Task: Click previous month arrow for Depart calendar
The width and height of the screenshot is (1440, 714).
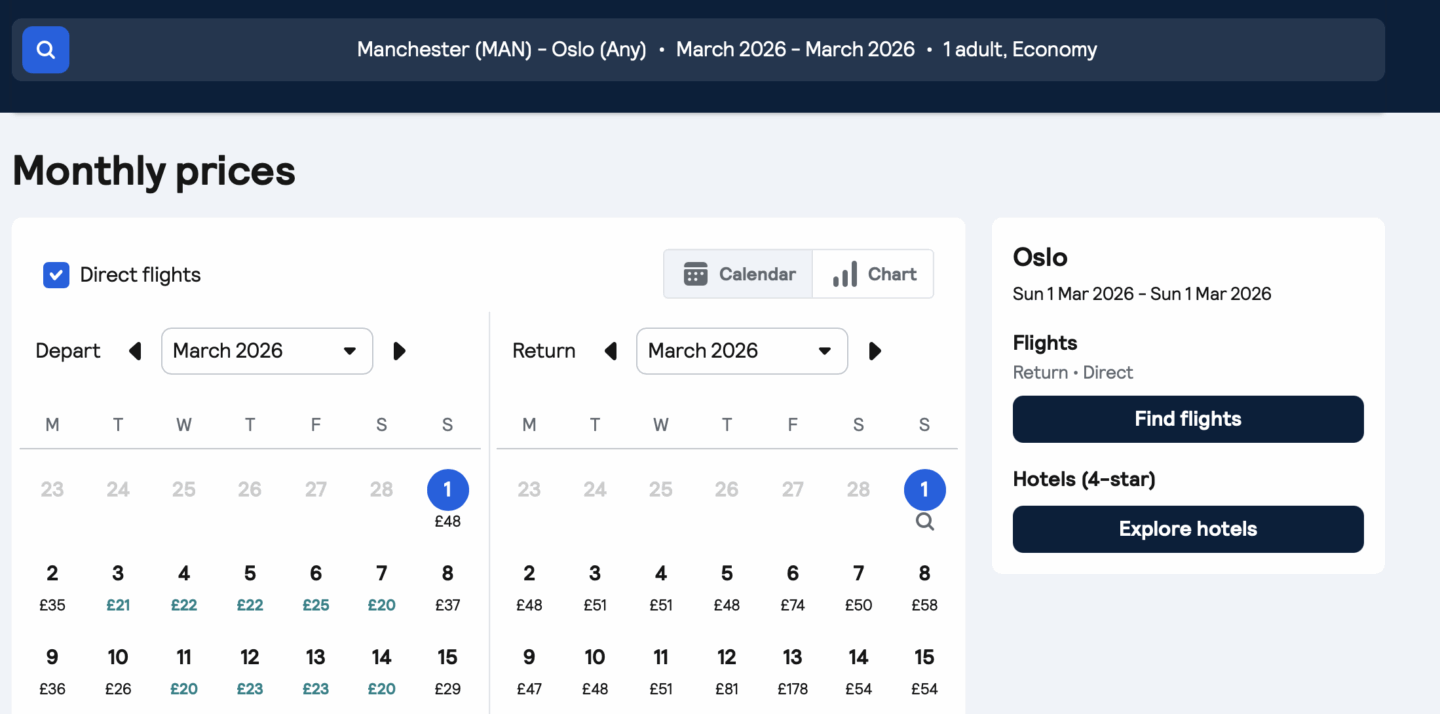Action: click(135, 351)
